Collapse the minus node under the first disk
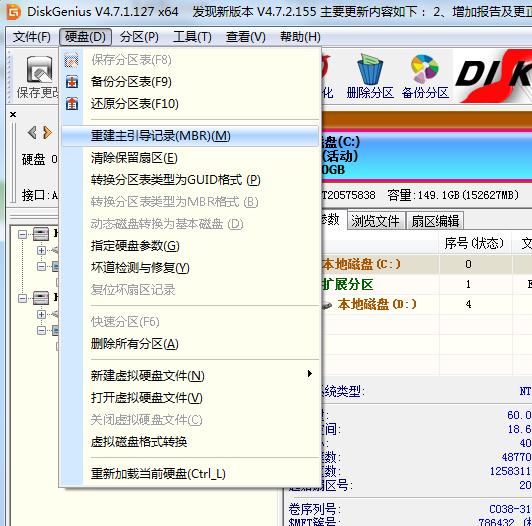Screen dimensions: 532x526 coord(41,266)
